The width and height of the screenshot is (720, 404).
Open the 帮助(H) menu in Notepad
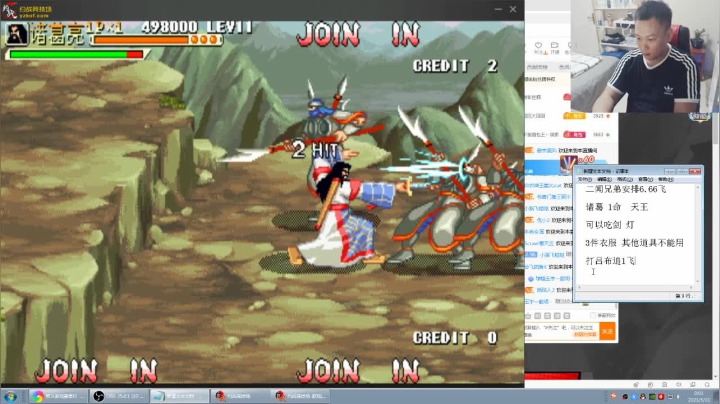[666, 179]
